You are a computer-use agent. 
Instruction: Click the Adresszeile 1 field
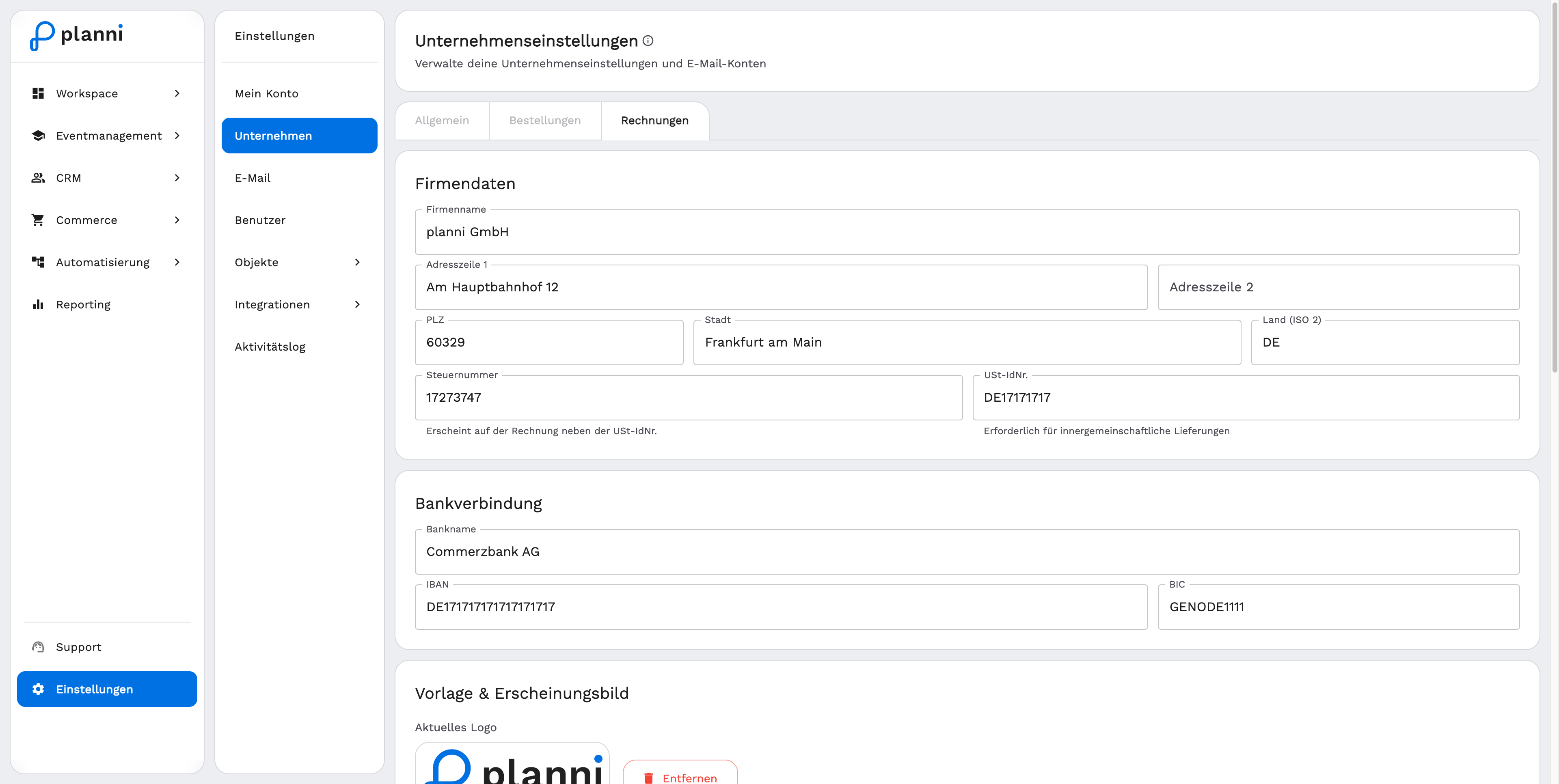coord(781,287)
